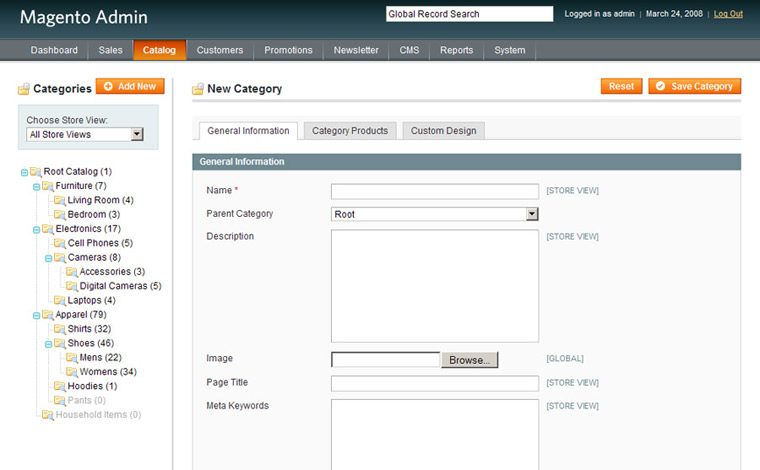Viewport: 760px width, 470px height.
Task: Click the Mens folder icon
Action: tap(72, 358)
